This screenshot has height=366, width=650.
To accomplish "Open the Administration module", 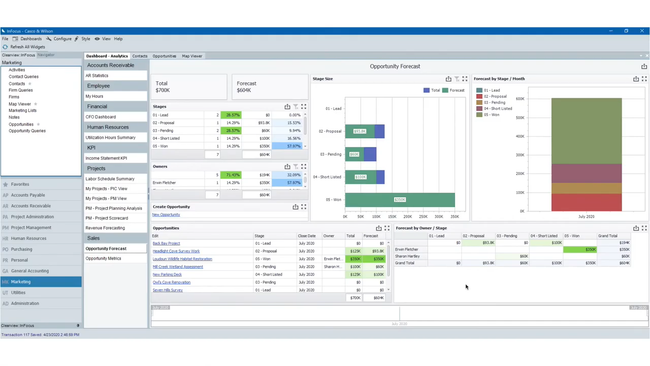I will tap(41, 303).
